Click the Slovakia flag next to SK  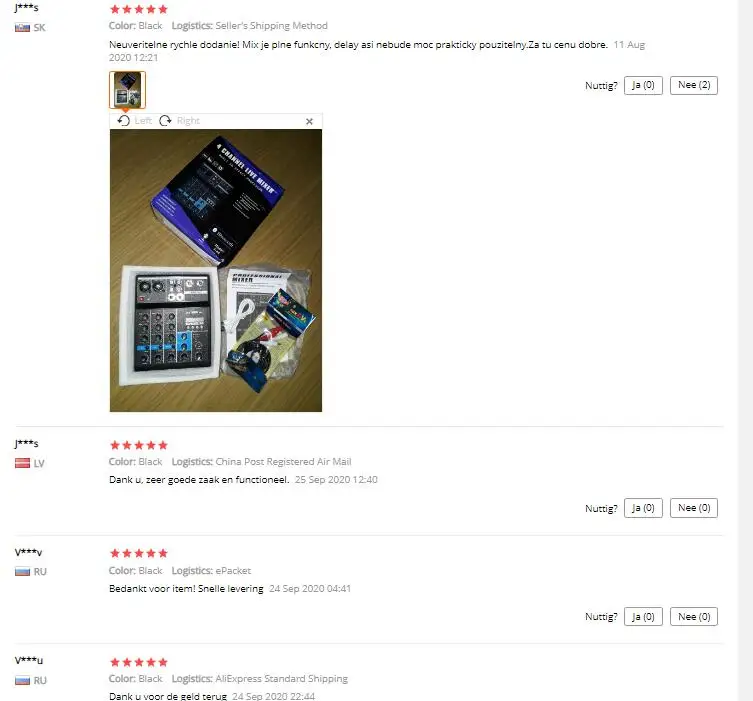(22, 28)
